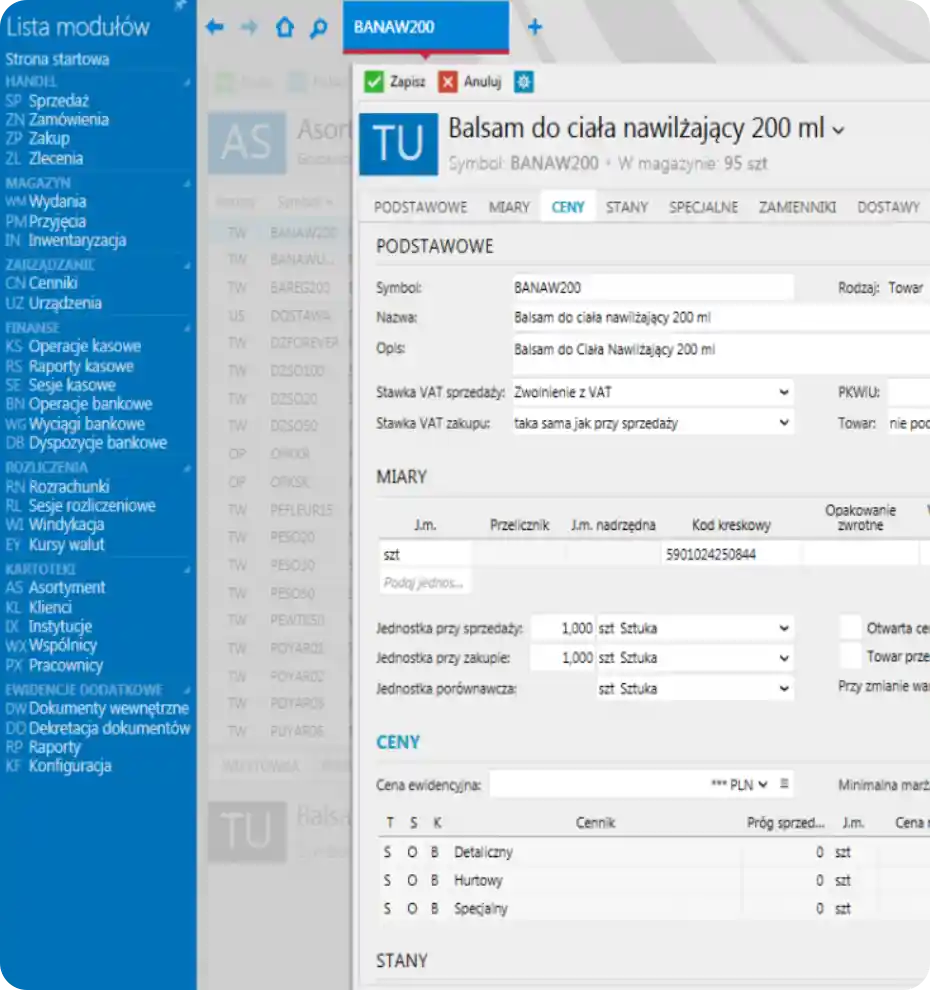Open search with magnifier icon
Image resolution: width=930 pixels, height=990 pixels.
click(319, 27)
